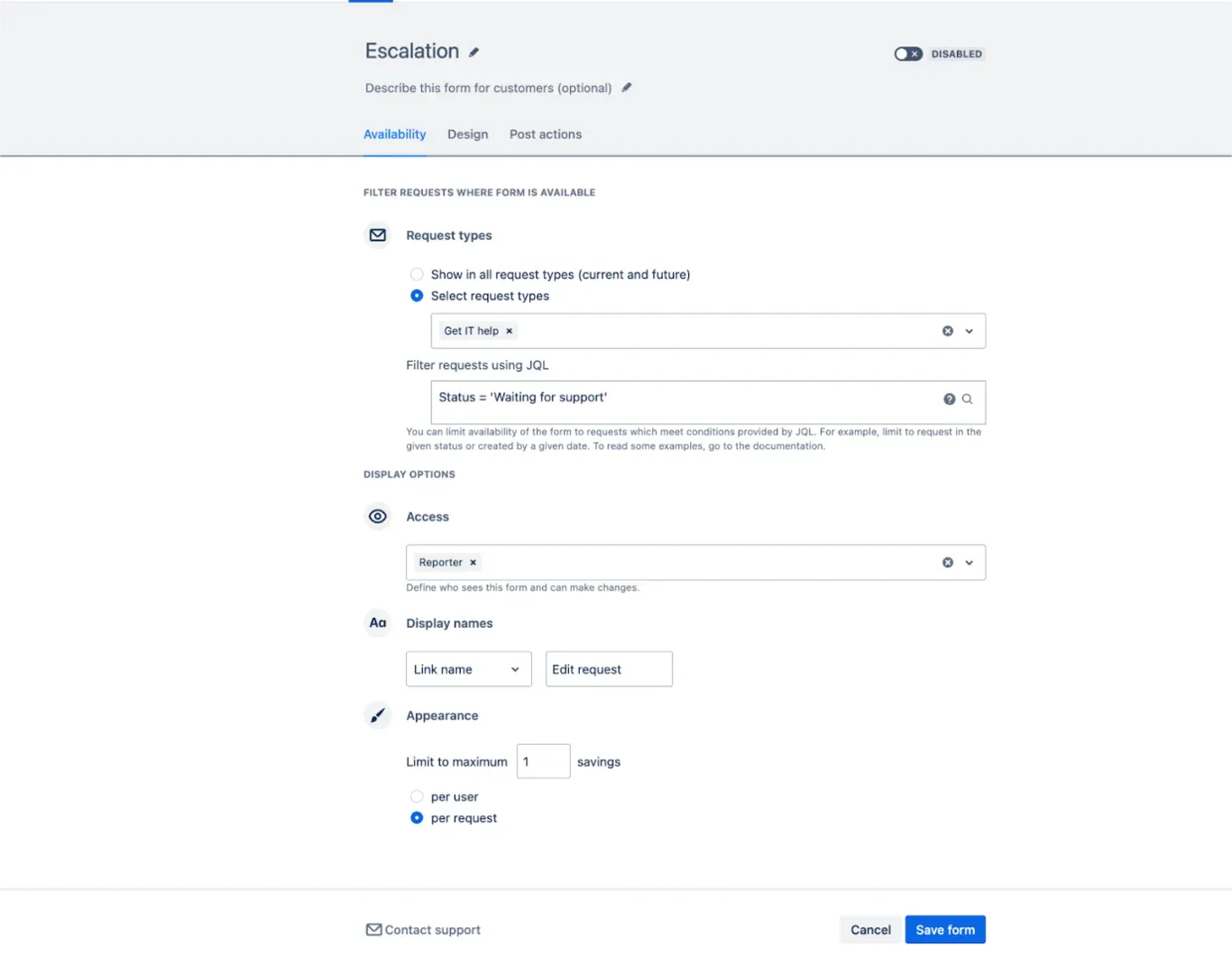Select the 'per request' radio button

[x=417, y=818]
